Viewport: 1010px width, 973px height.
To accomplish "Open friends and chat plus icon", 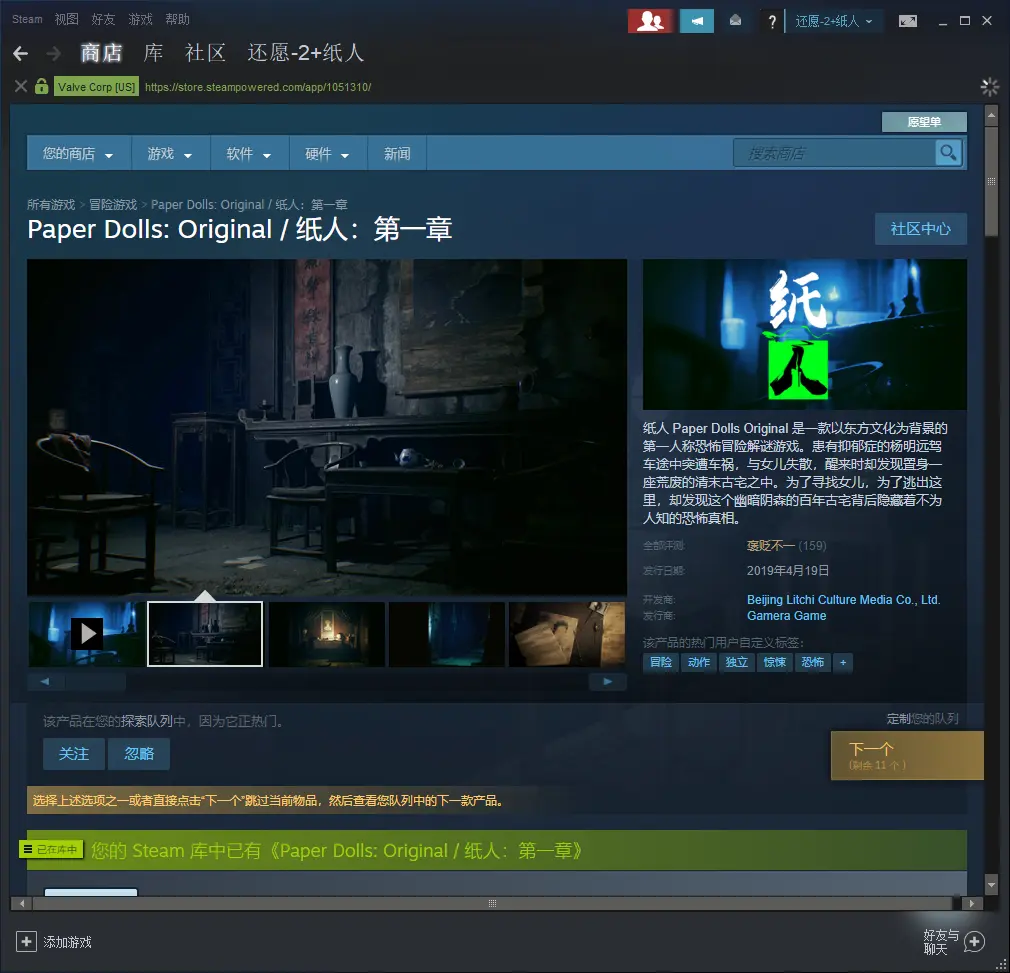I will 974,942.
